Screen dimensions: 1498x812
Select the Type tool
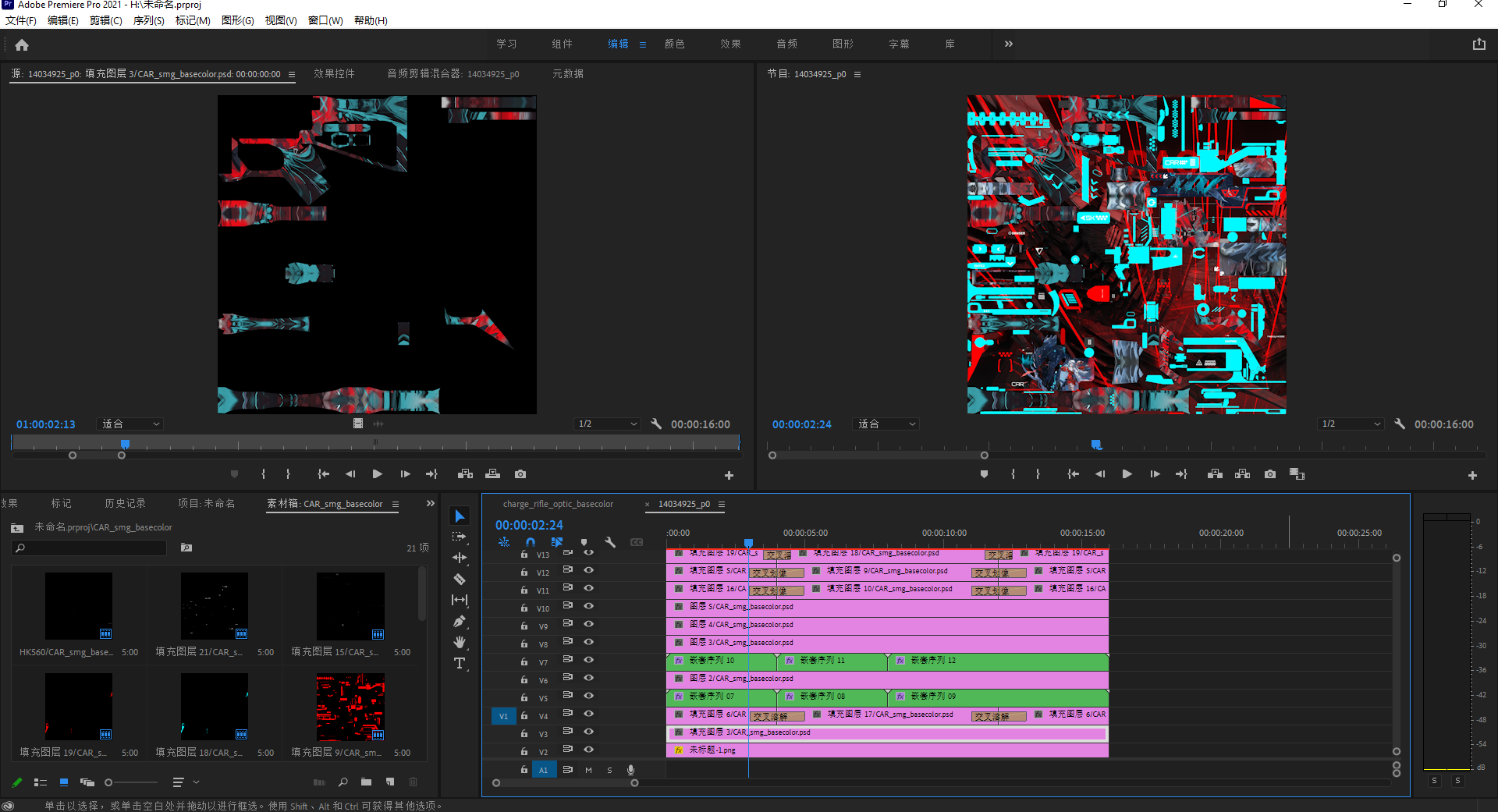pyautogui.click(x=460, y=664)
